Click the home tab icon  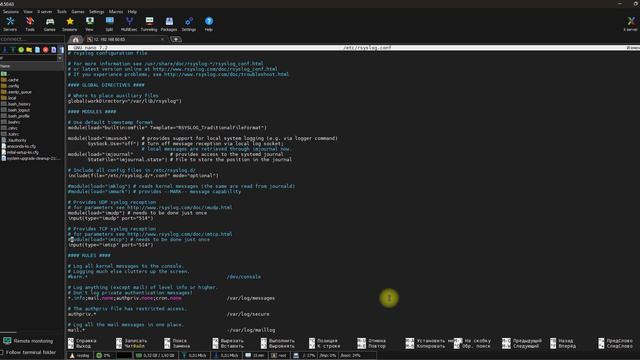pos(76,40)
